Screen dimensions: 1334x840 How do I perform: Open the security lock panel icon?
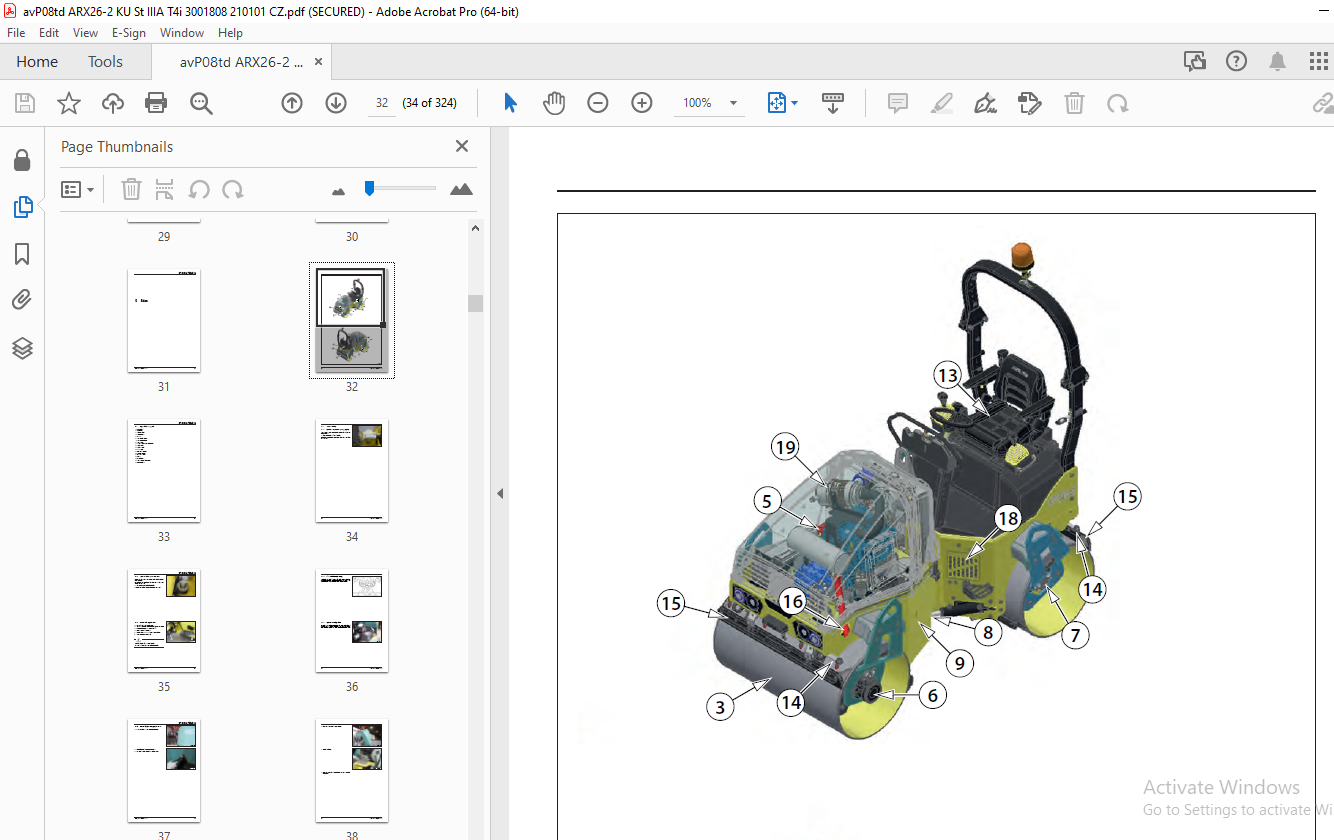[22, 160]
